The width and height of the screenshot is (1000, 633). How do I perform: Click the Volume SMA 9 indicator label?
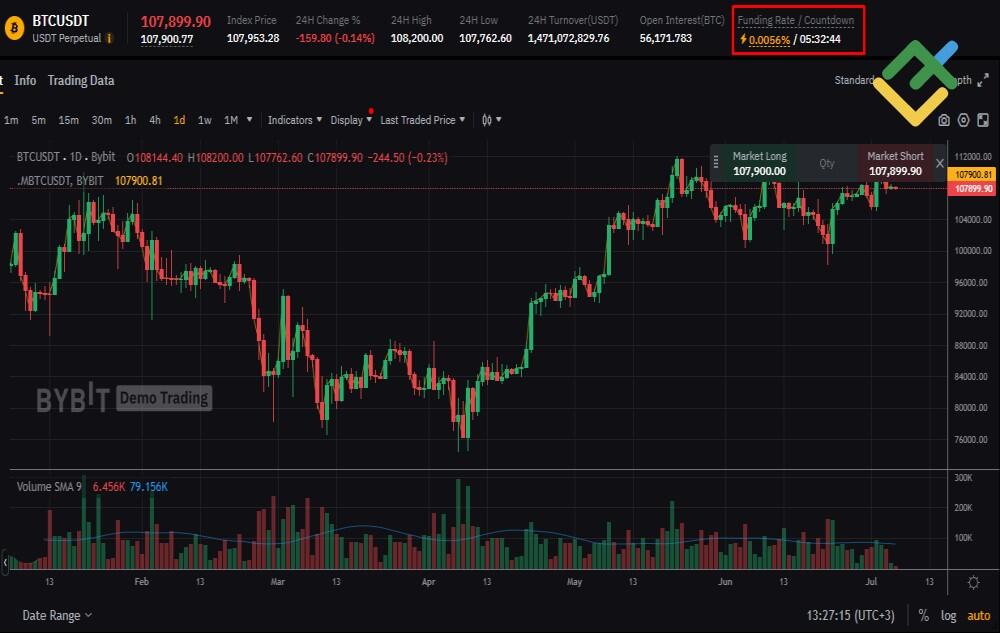click(49, 486)
